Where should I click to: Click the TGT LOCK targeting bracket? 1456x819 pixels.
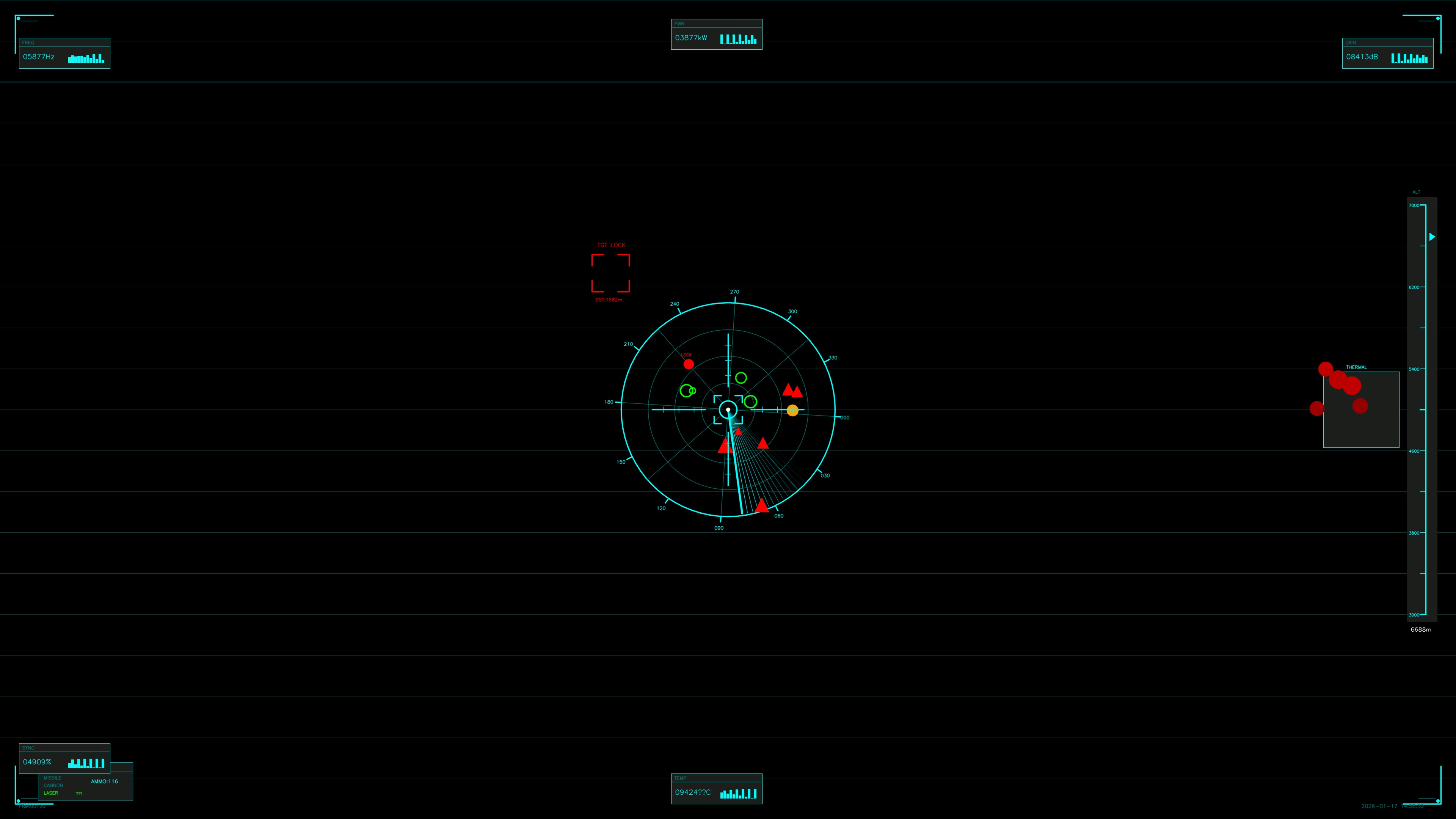611,273
